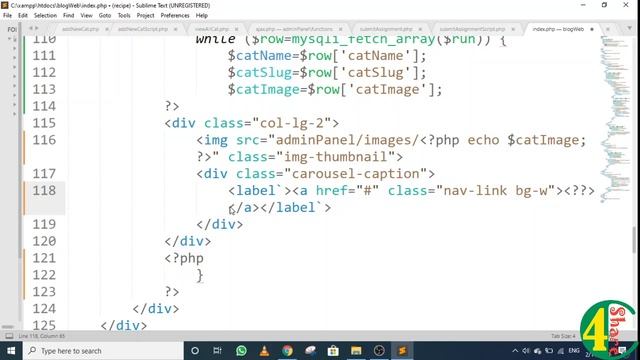Screen dimensions: 640x360
Task: Switch to the viewAllCat.php tab
Action: pyautogui.click(x=211, y=29)
